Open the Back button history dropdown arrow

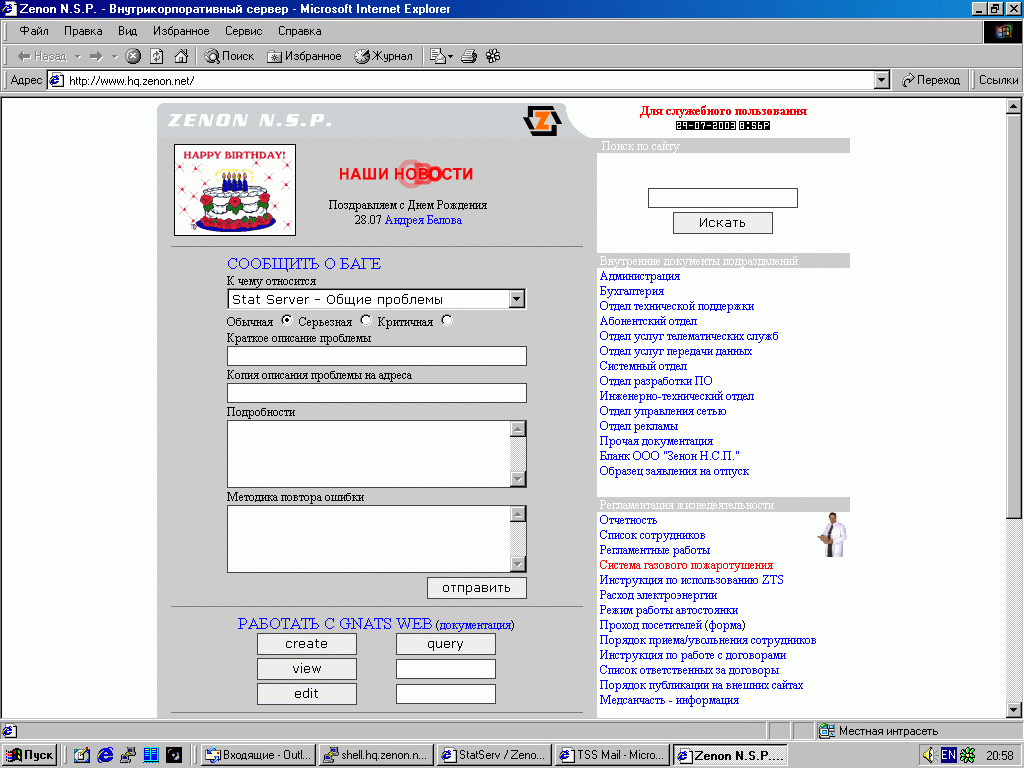(77, 56)
